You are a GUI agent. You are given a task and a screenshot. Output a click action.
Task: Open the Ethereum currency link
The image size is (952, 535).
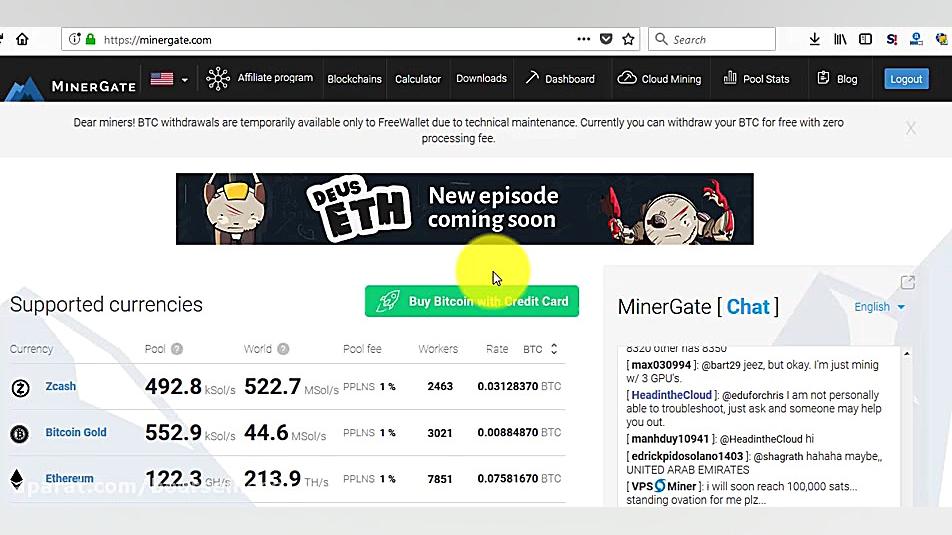[x=69, y=479]
